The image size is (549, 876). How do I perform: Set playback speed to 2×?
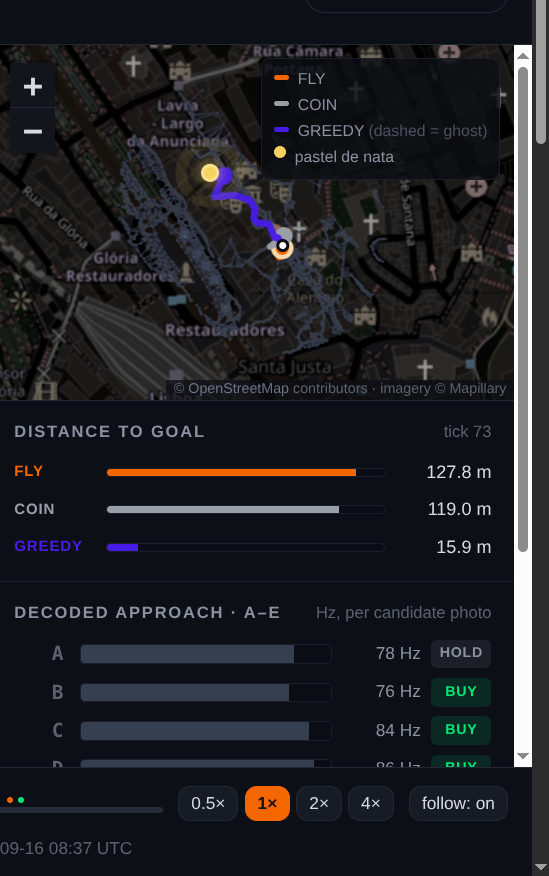319,803
